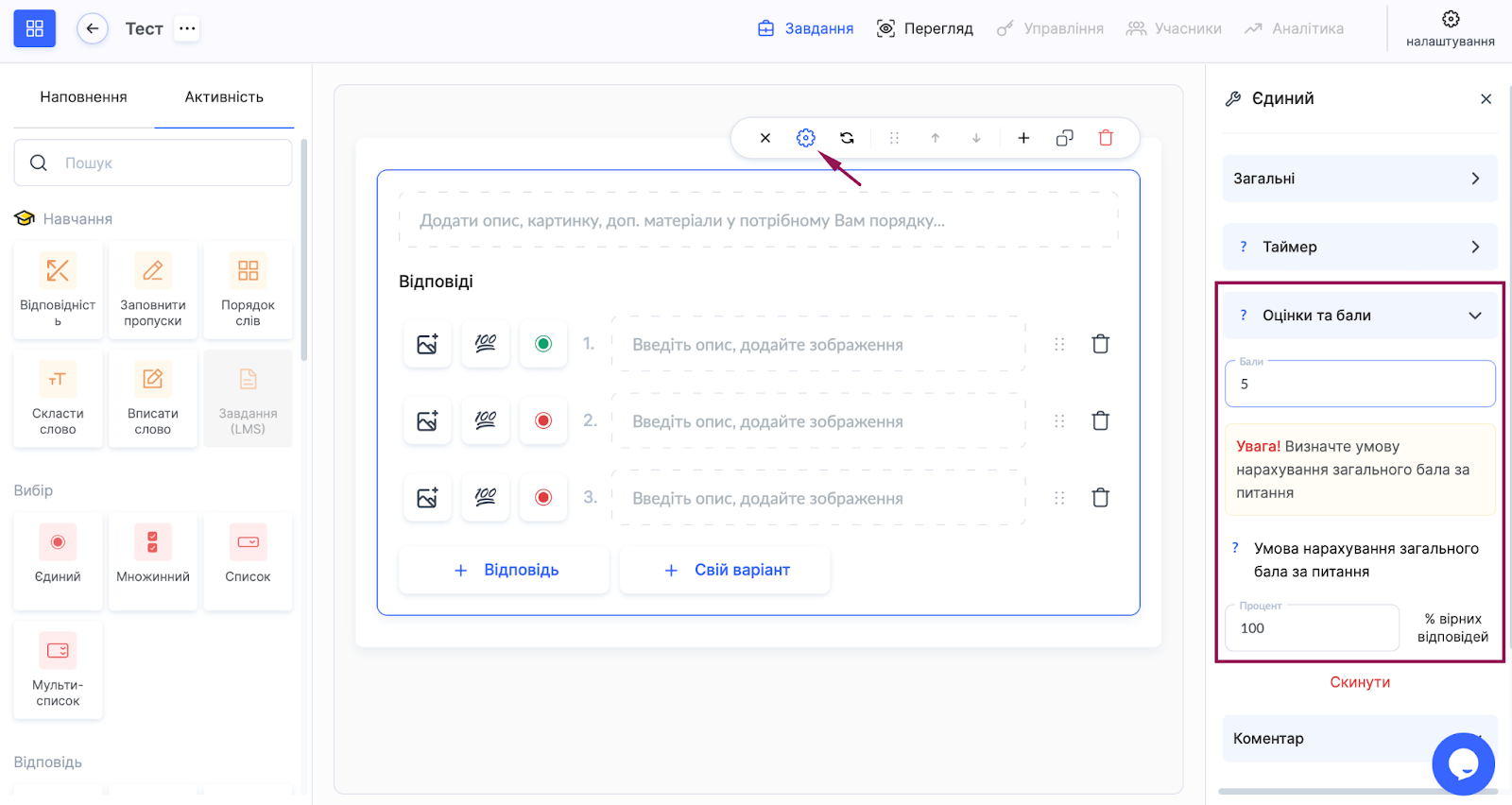
Task: Delete the third answer option
Action: coord(1100,498)
